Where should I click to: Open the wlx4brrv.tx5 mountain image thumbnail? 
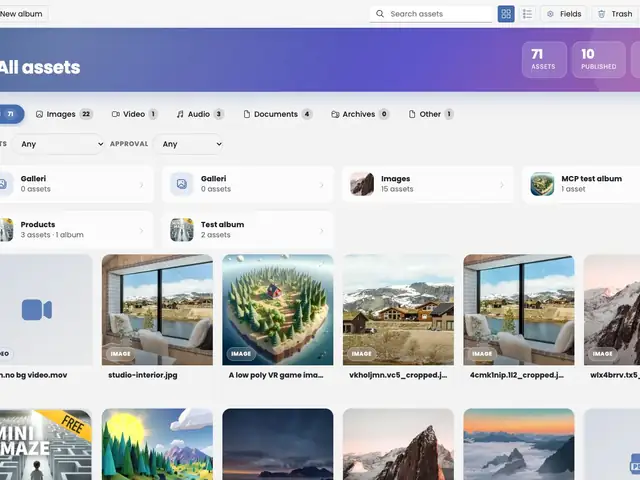point(612,310)
